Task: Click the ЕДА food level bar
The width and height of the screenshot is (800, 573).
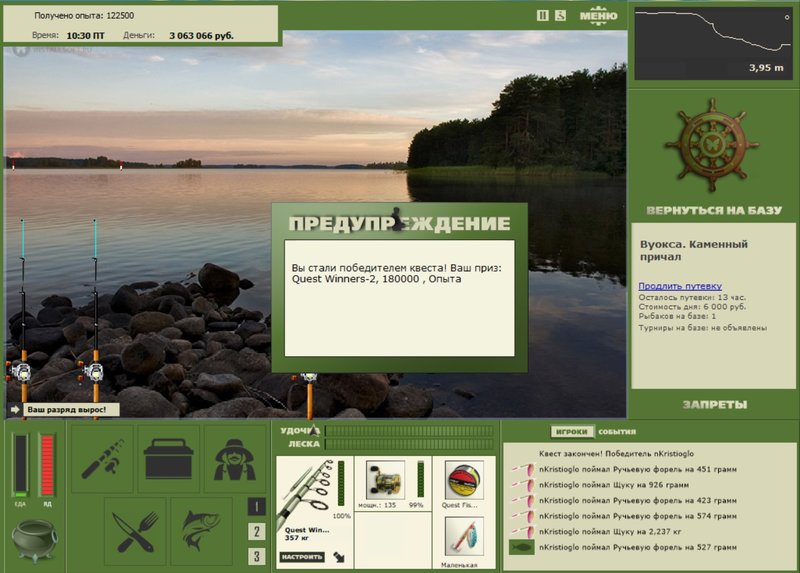Action: [x=21, y=465]
